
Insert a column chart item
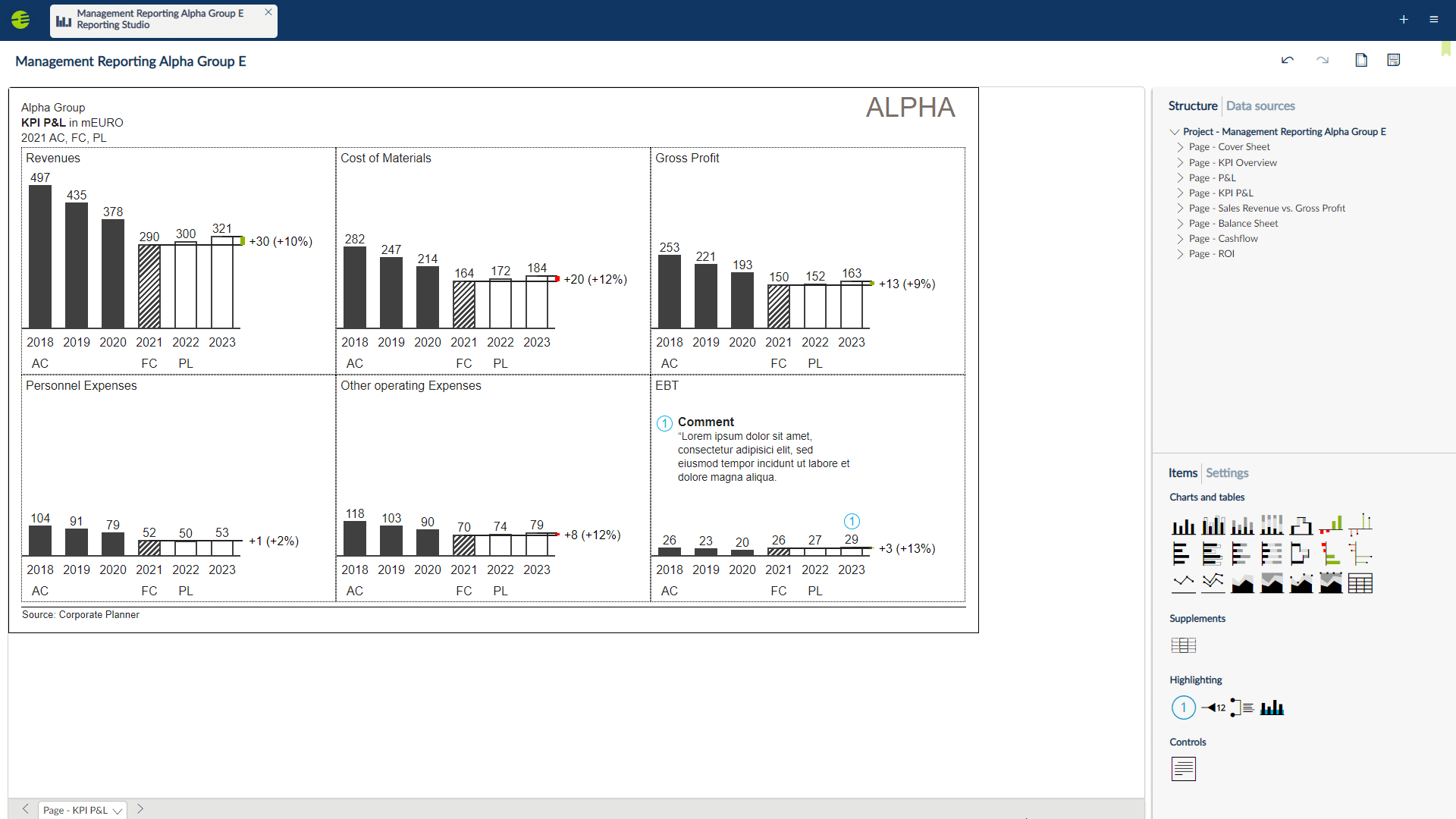tap(1183, 524)
